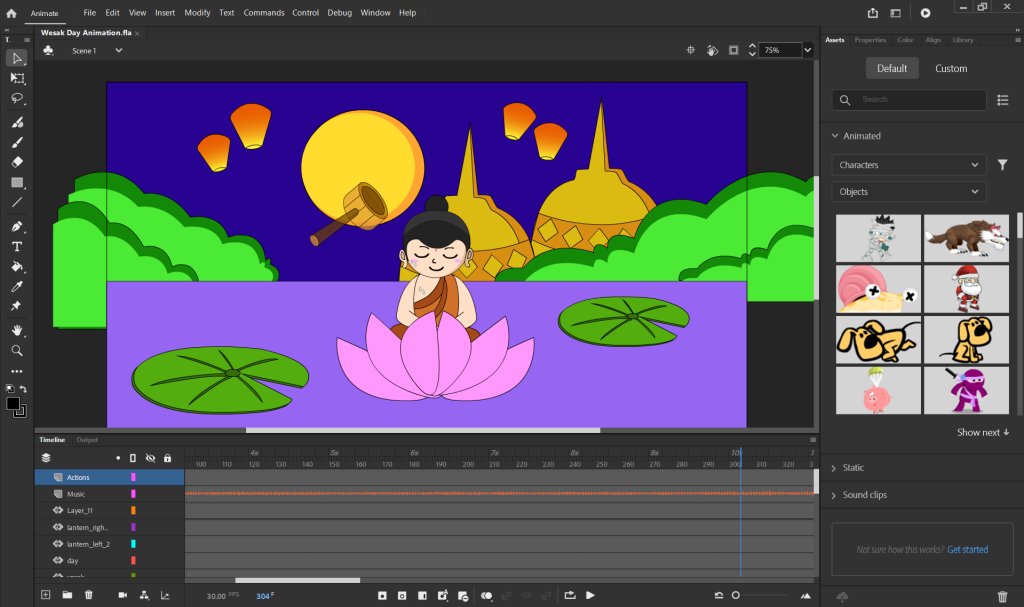Screen dimensions: 1024x607
Task: Open the Characters dropdown
Action: 908,165
